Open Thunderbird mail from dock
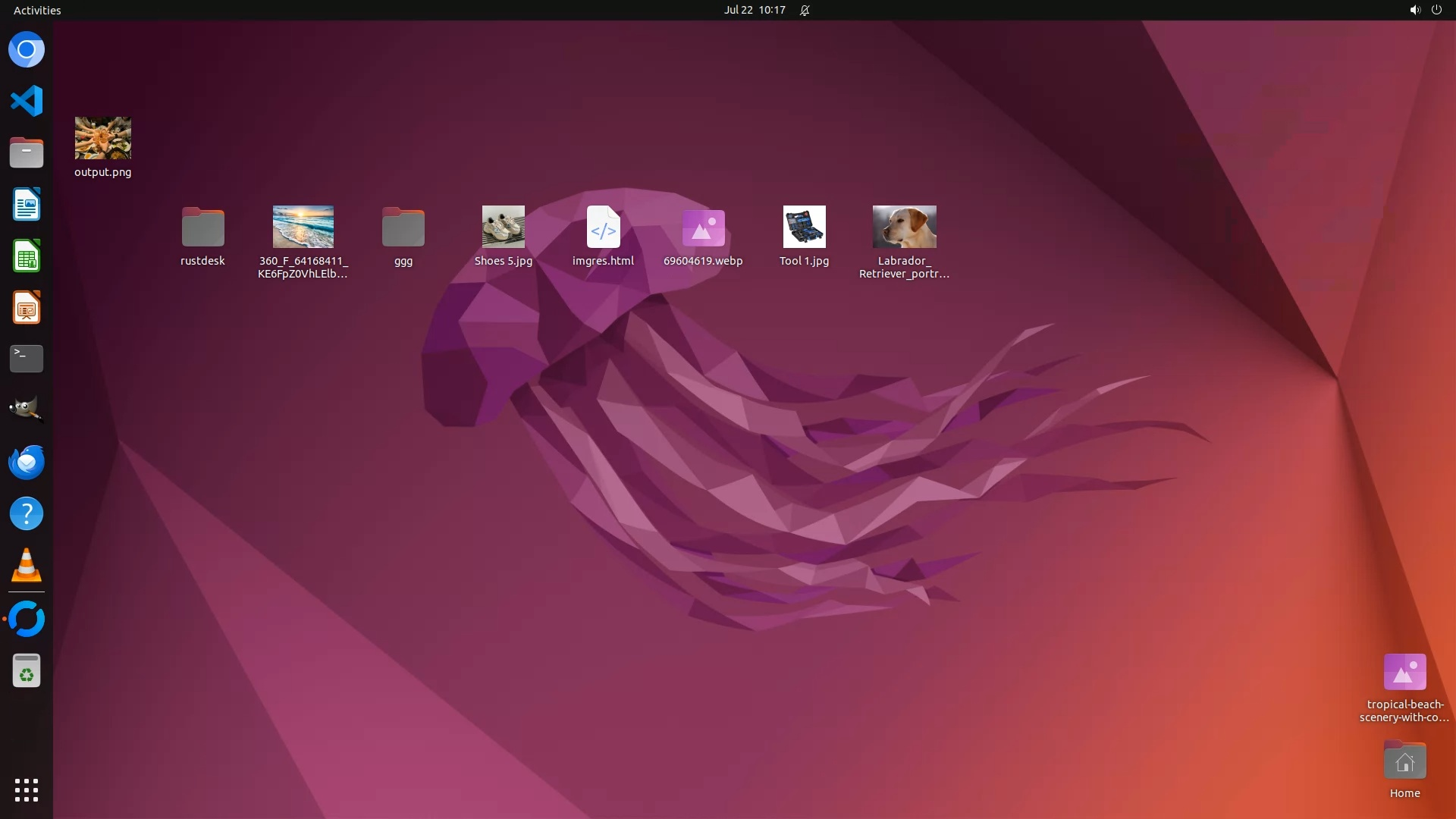Image resolution: width=1456 pixels, height=819 pixels. (x=27, y=462)
